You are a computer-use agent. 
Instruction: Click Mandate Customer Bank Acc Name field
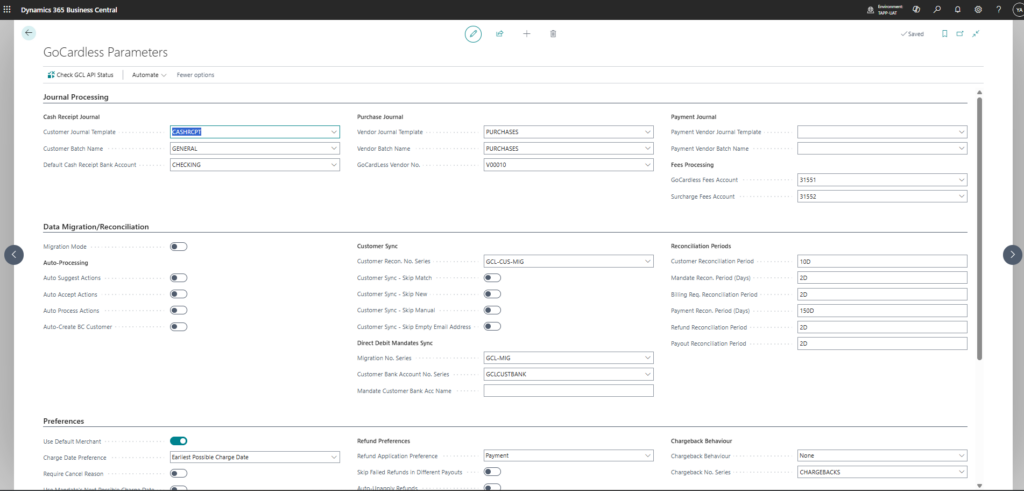pos(568,391)
